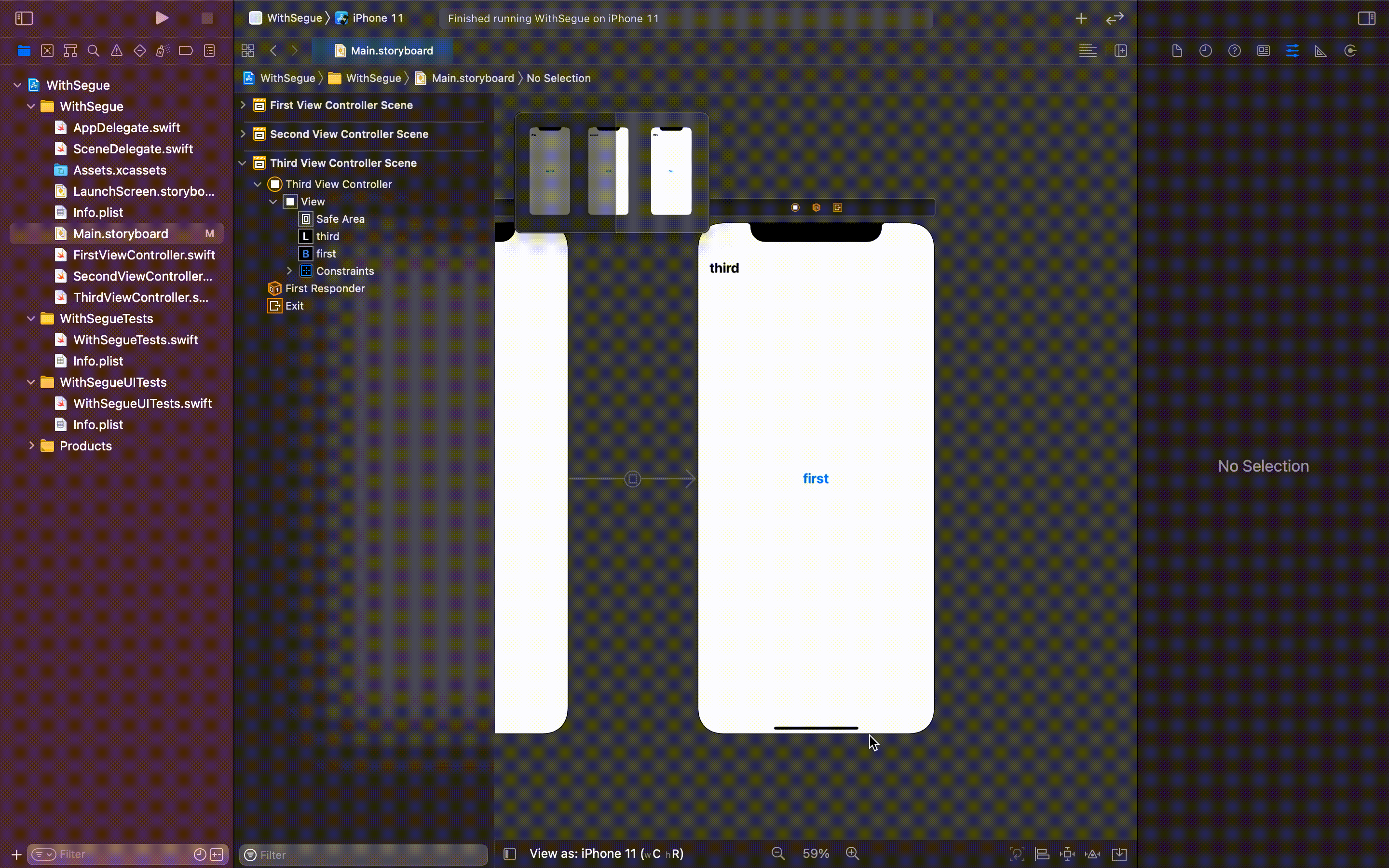The image size is (1389, 868).
Task: Open the source control navigator
Action: (47, 51)
